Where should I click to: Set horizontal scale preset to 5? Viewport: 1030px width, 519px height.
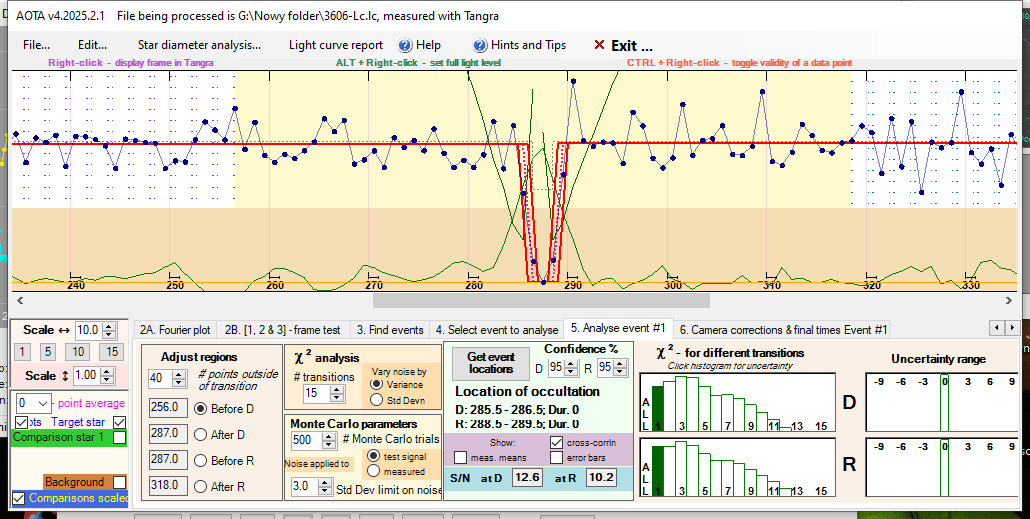point(47,351)
